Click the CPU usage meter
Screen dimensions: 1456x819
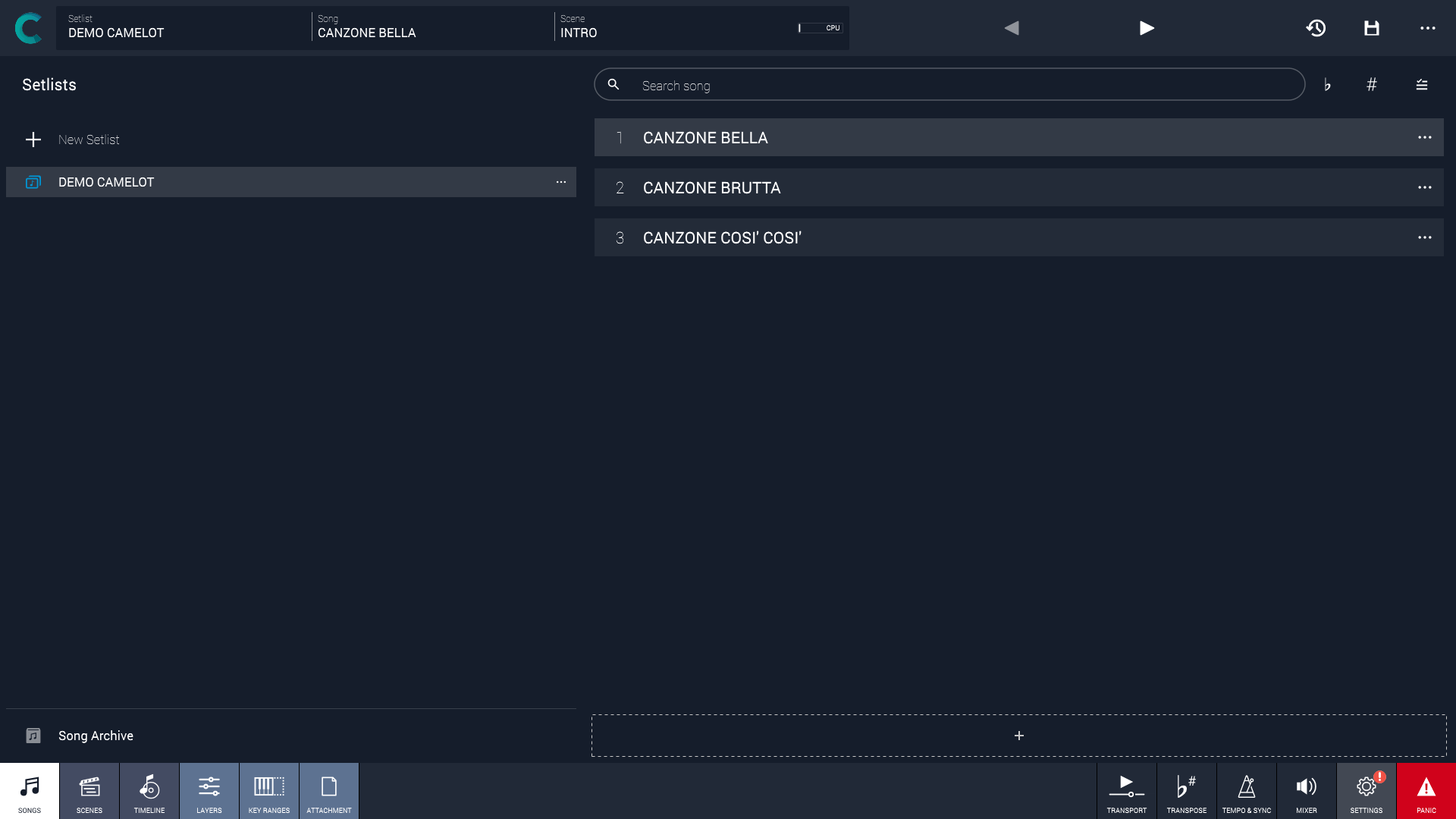point(820,28)
